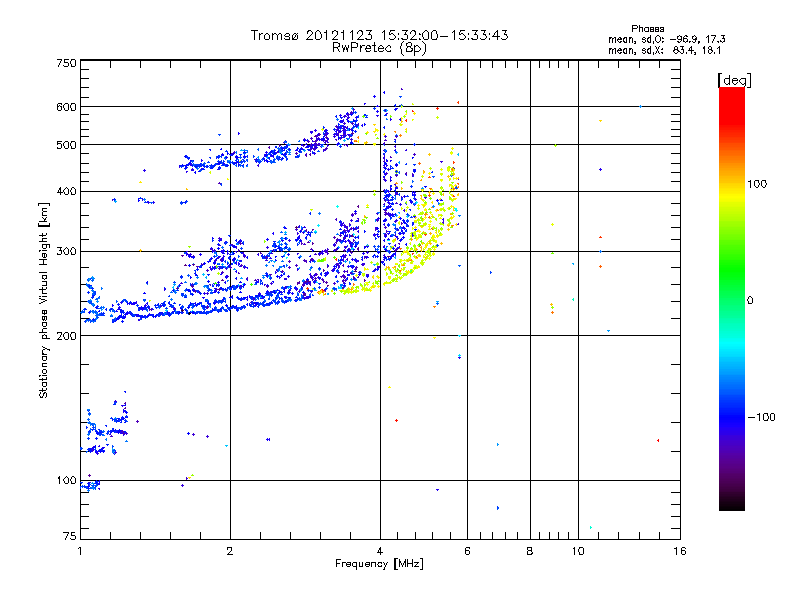This screenshot has width=800, height=600.
Task: Click the mean, sd,X: 83.4, 18.1 line
Action: (x=664, y=50)
